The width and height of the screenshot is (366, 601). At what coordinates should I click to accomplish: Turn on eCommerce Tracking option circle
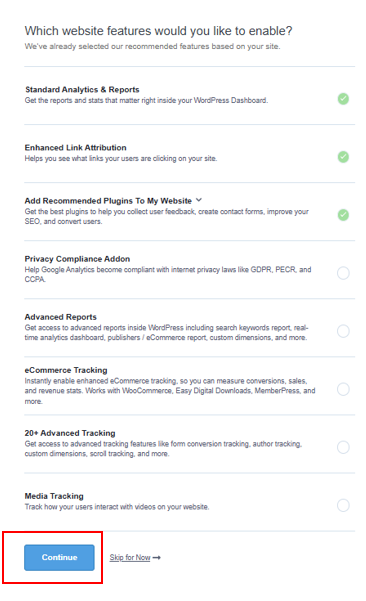pos(343,389)
